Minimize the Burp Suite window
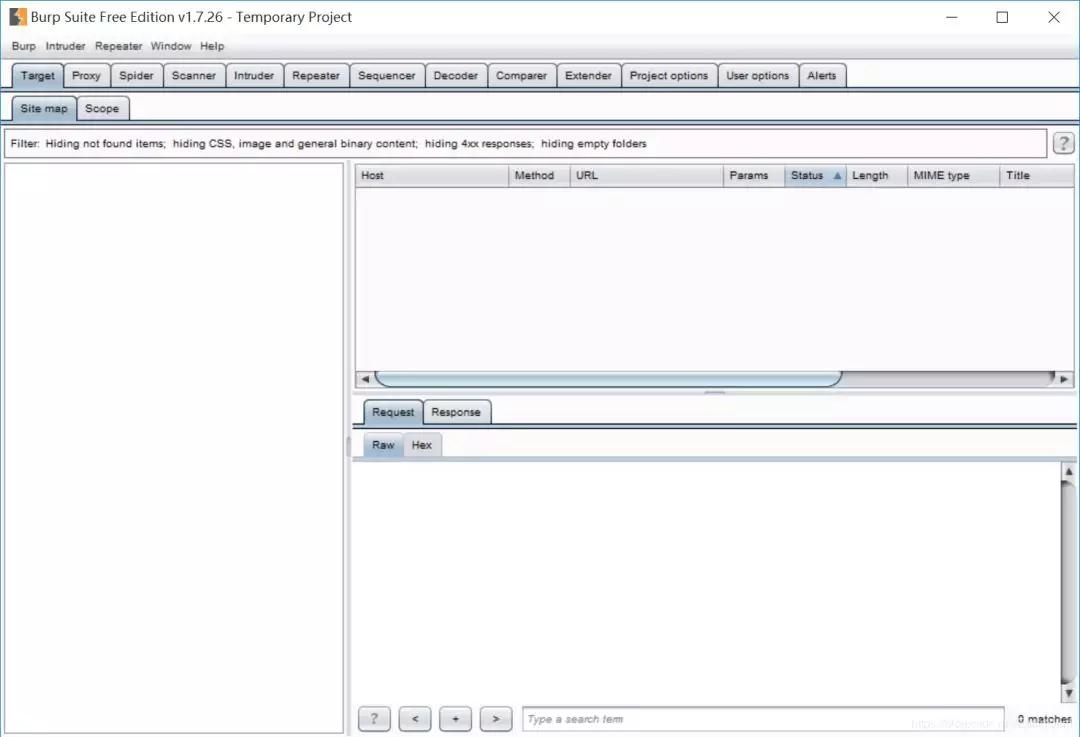This screenshot has height=737, width=1080. tap(952, 17)
